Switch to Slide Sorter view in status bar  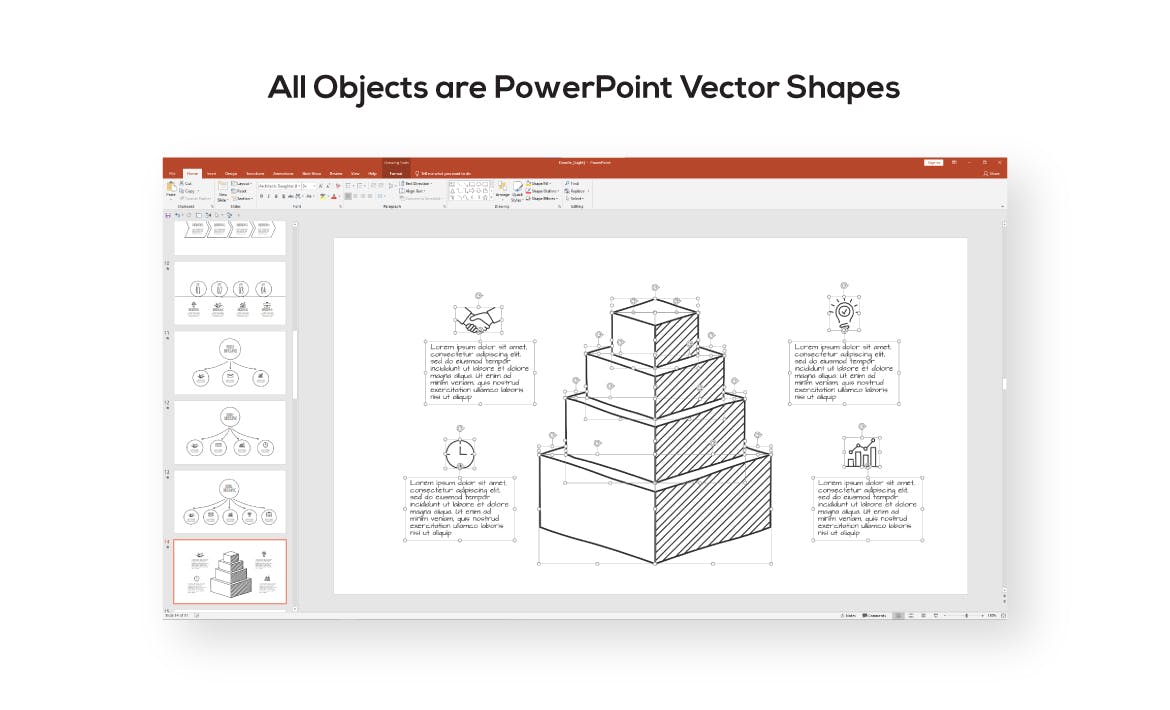coord(910,615)
